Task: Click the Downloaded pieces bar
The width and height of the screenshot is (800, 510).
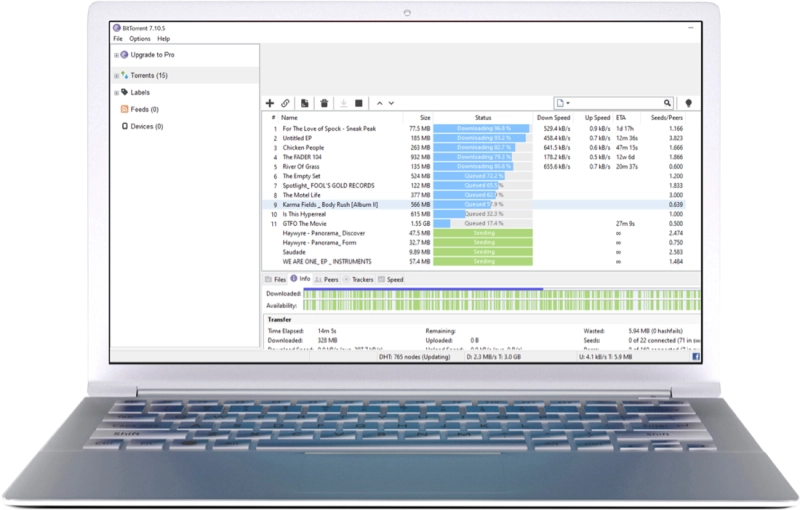Action: click(502, 294)
